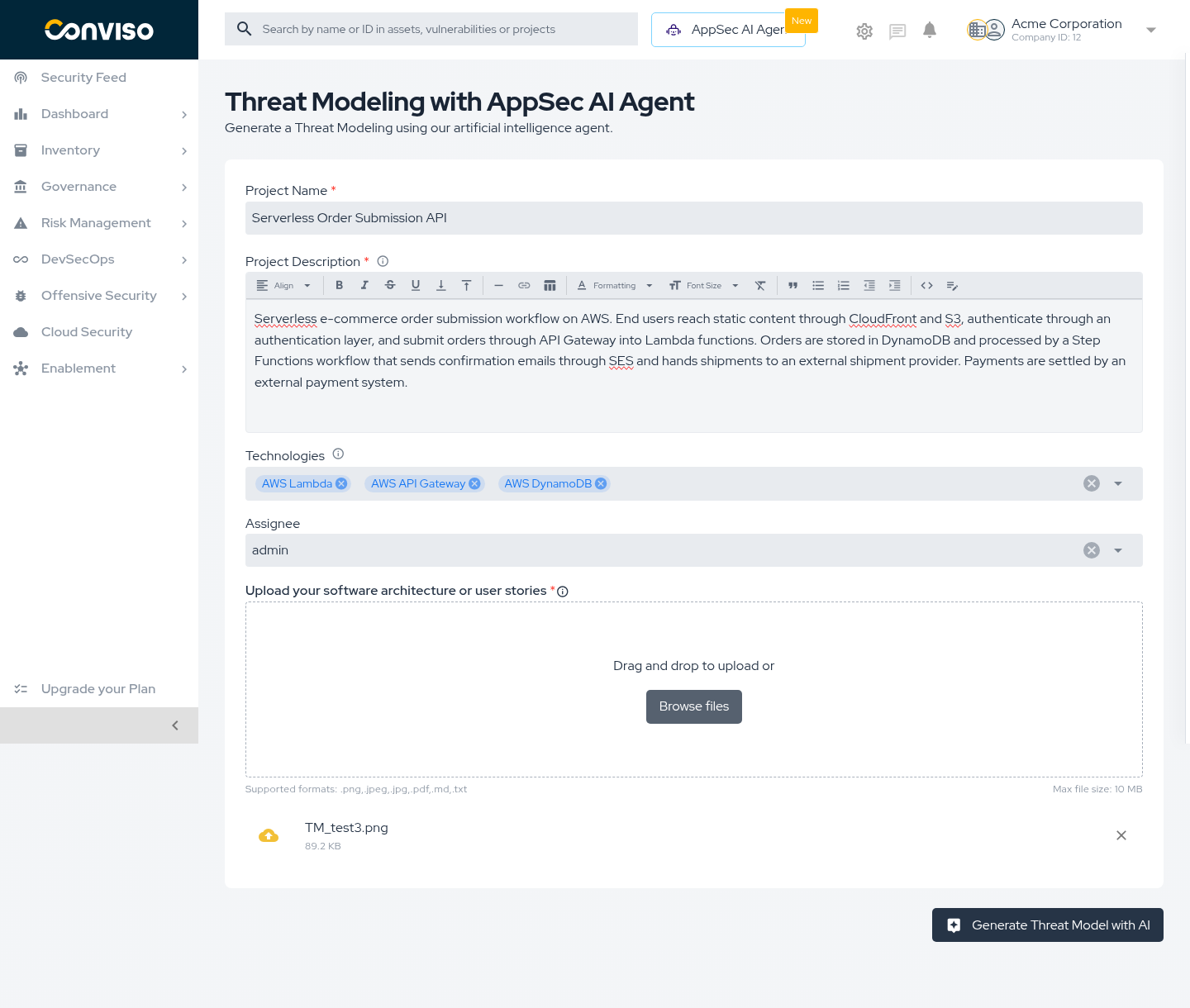Apply subscript formatting
This screenshot has width=1190, height=1008.
coord(441,286)
